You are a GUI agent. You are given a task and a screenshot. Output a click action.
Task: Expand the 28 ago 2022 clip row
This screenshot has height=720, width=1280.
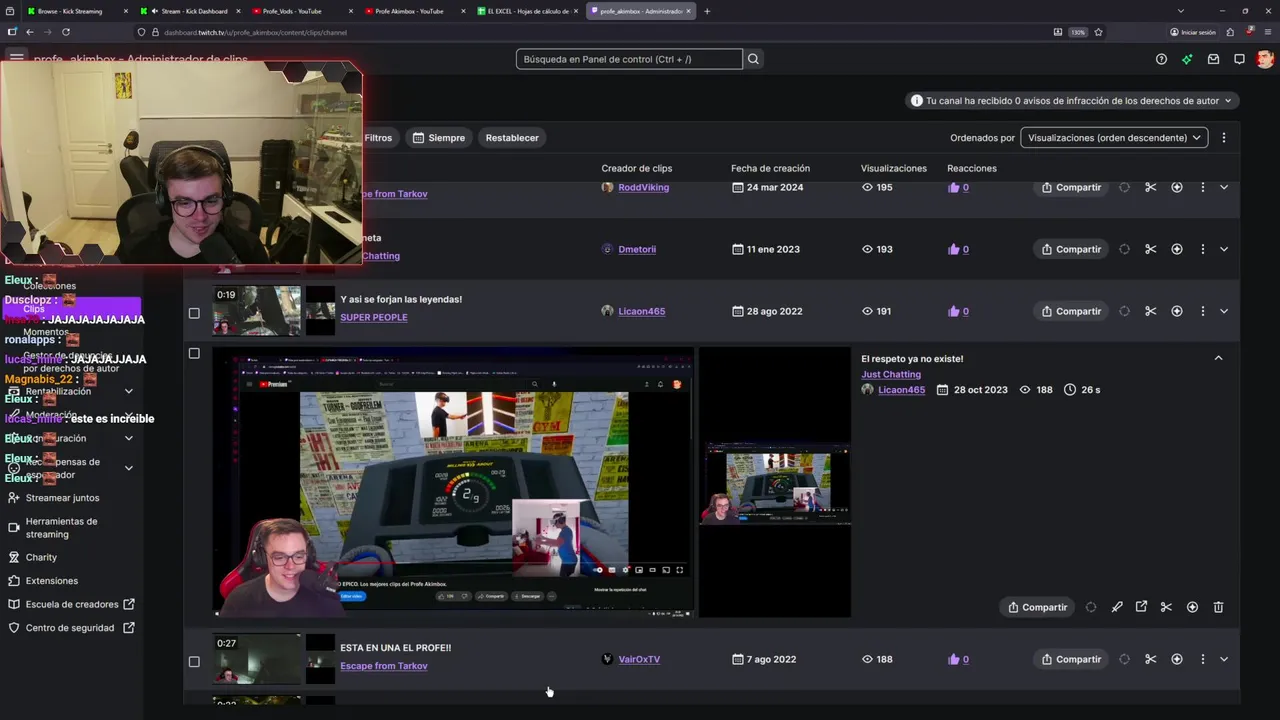click(1224, 311)
